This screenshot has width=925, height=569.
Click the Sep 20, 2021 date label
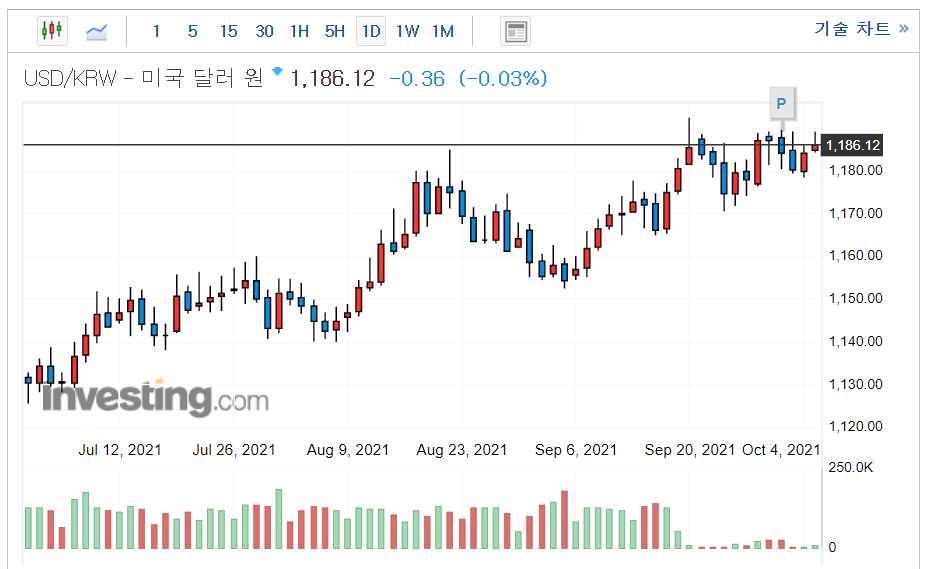tap(690, 450)
